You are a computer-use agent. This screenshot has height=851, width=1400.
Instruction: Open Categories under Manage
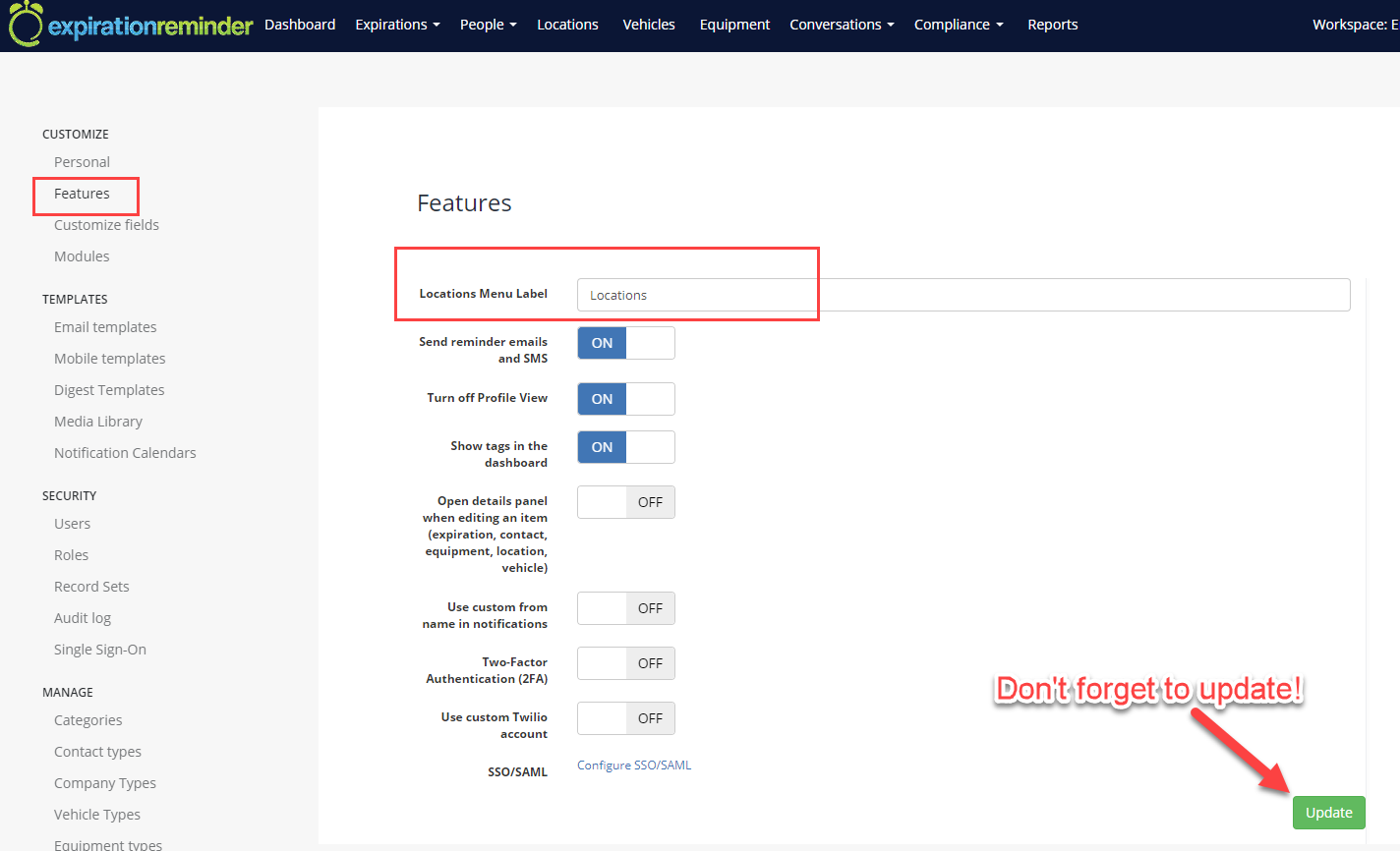pos(88,720)
